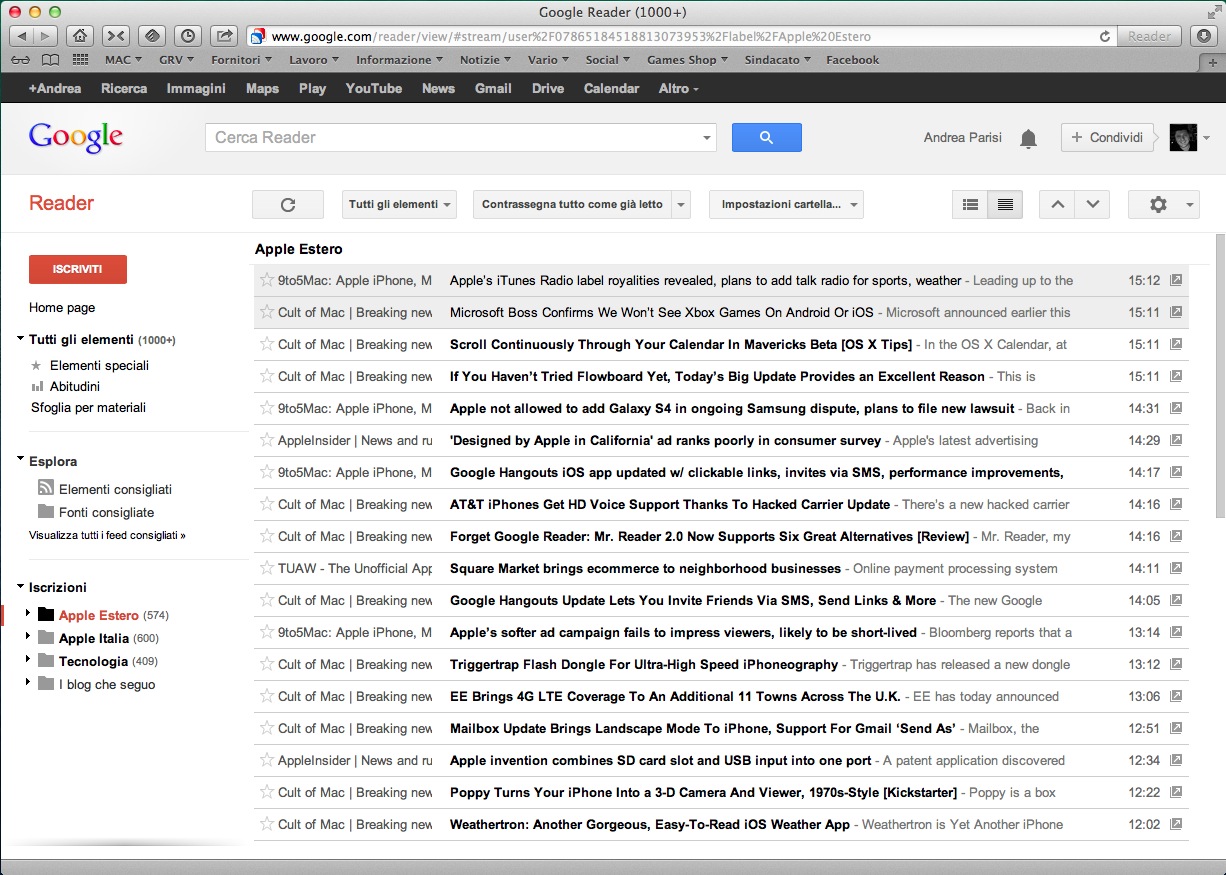
Task: Open Top Sites grid icon
Action: pyautogui.click(x=80, y=60)
